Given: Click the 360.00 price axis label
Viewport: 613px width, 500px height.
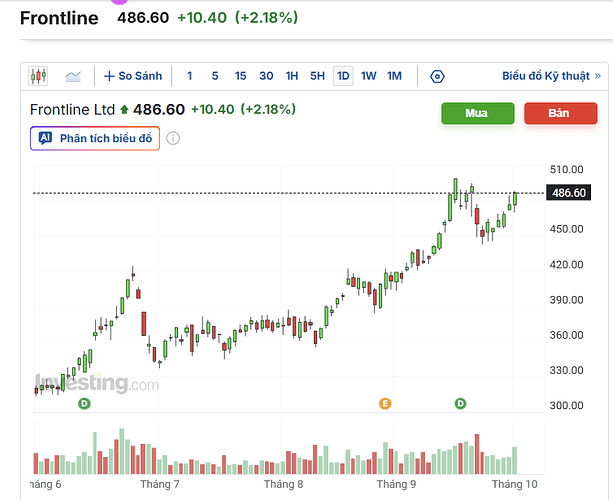Looking at the screenshot, I should [x=566, y=335].
